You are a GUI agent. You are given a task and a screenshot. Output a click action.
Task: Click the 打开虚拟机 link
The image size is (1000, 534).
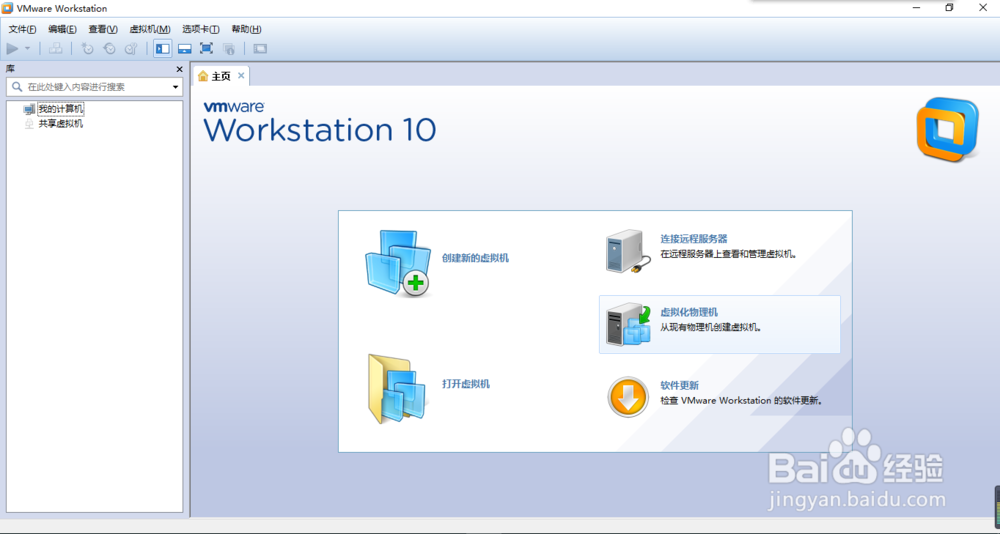pyautogui.click(x=466, y=384)
